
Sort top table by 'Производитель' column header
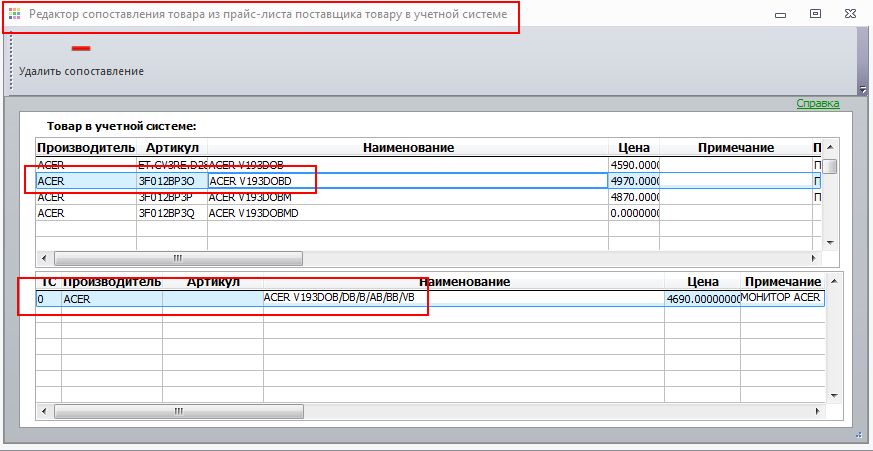click(x=86, y=148)
